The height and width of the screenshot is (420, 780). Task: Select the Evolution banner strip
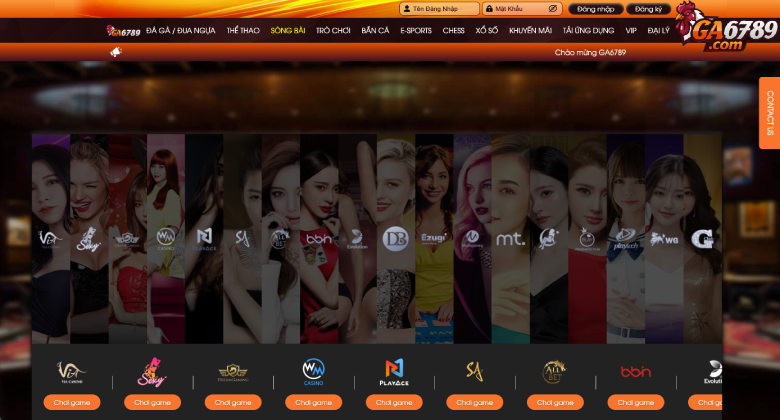357,239
